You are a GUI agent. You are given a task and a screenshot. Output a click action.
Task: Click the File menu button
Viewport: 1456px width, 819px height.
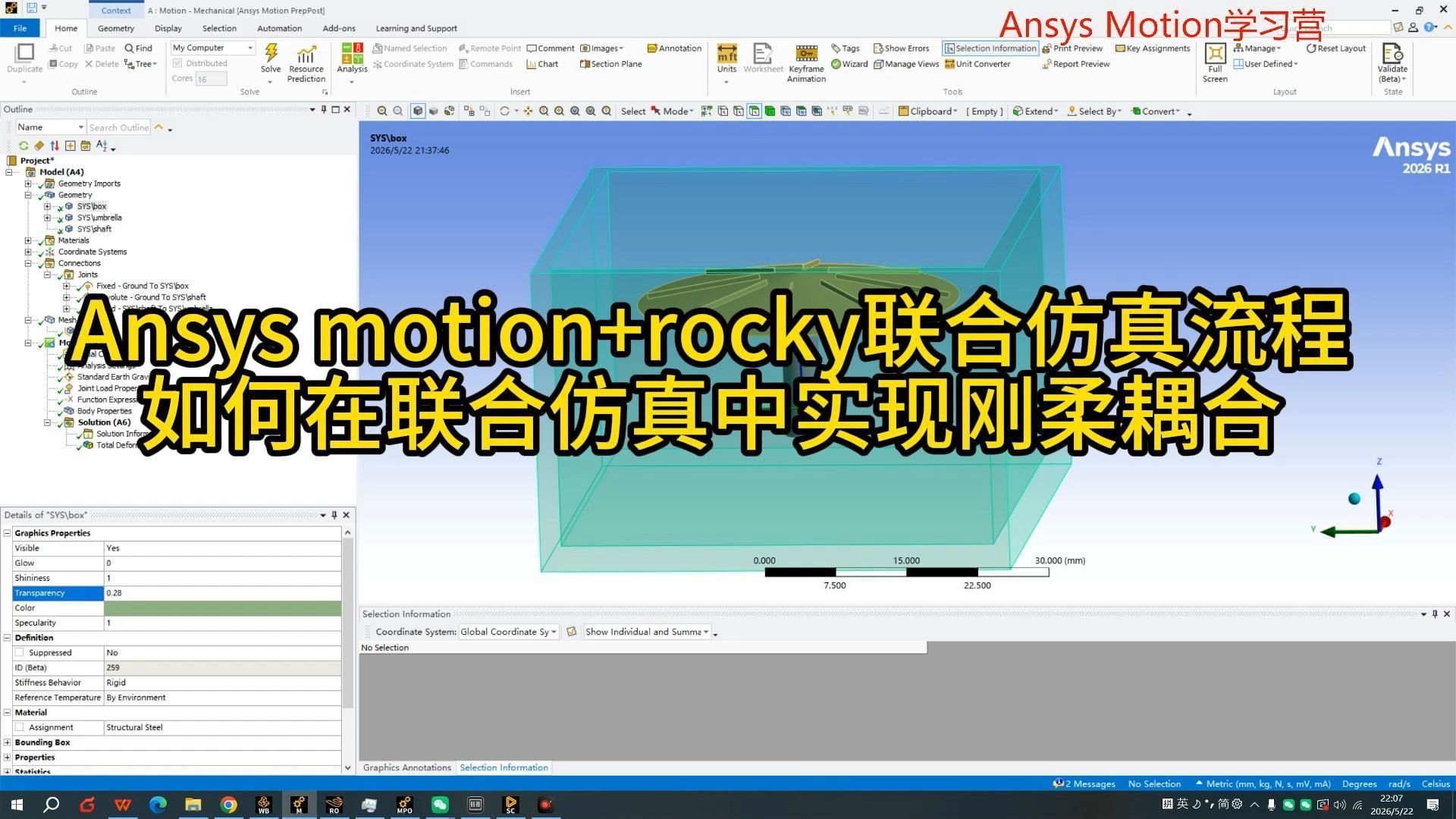[20, 28]
